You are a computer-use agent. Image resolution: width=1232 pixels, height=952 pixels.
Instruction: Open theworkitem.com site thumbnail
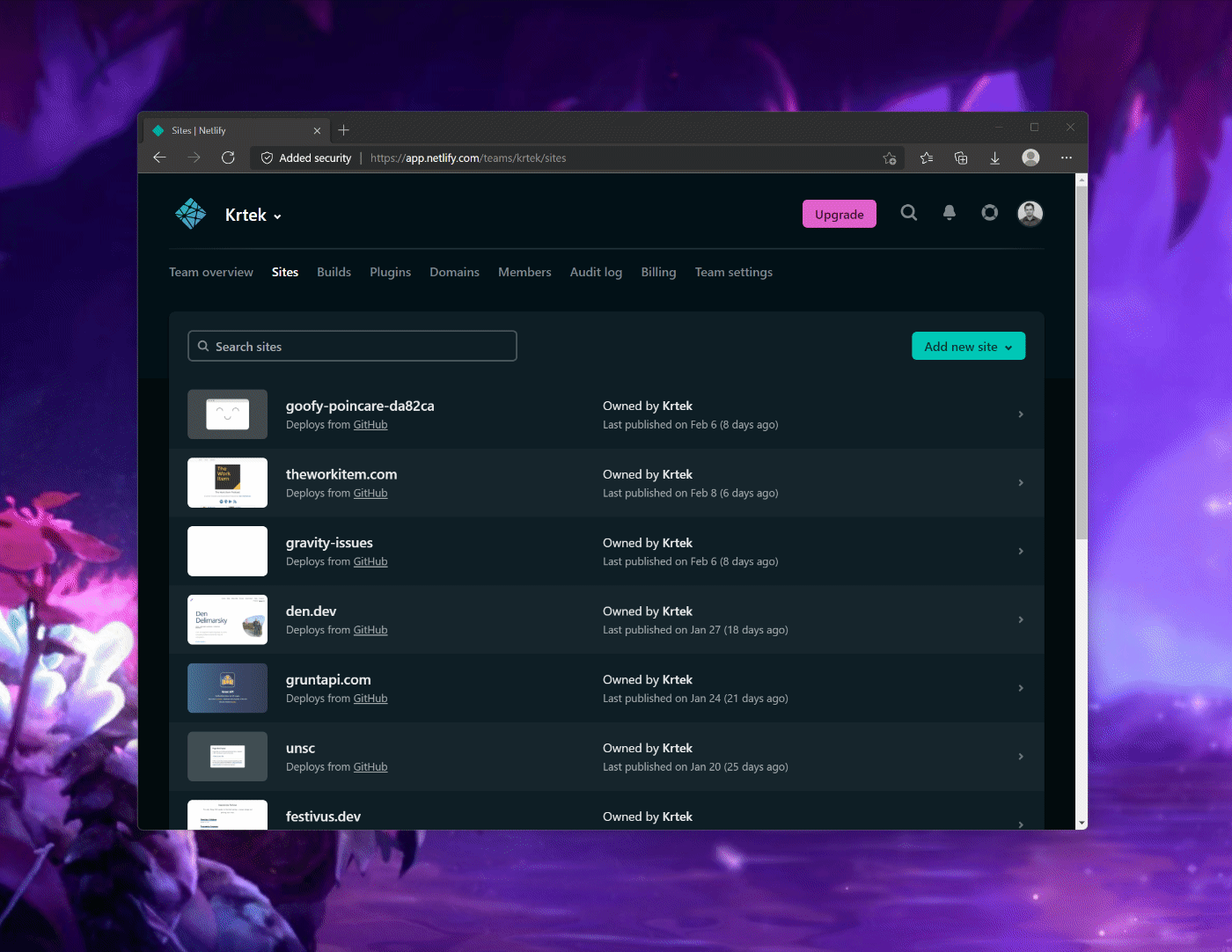pyautogui.click(x=228, y=483)
